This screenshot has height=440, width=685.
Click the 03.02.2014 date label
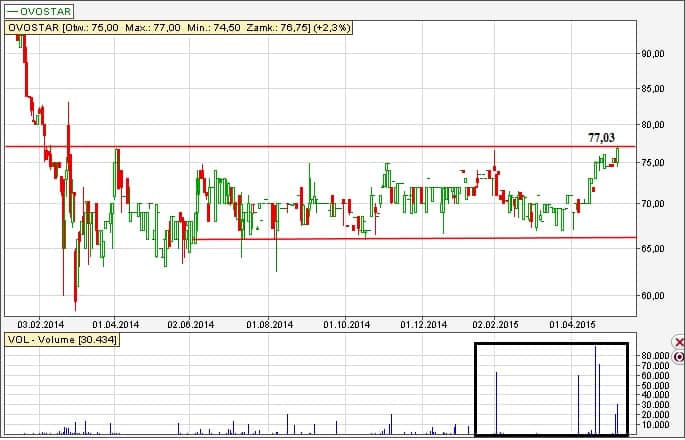(x=41, y=324)
